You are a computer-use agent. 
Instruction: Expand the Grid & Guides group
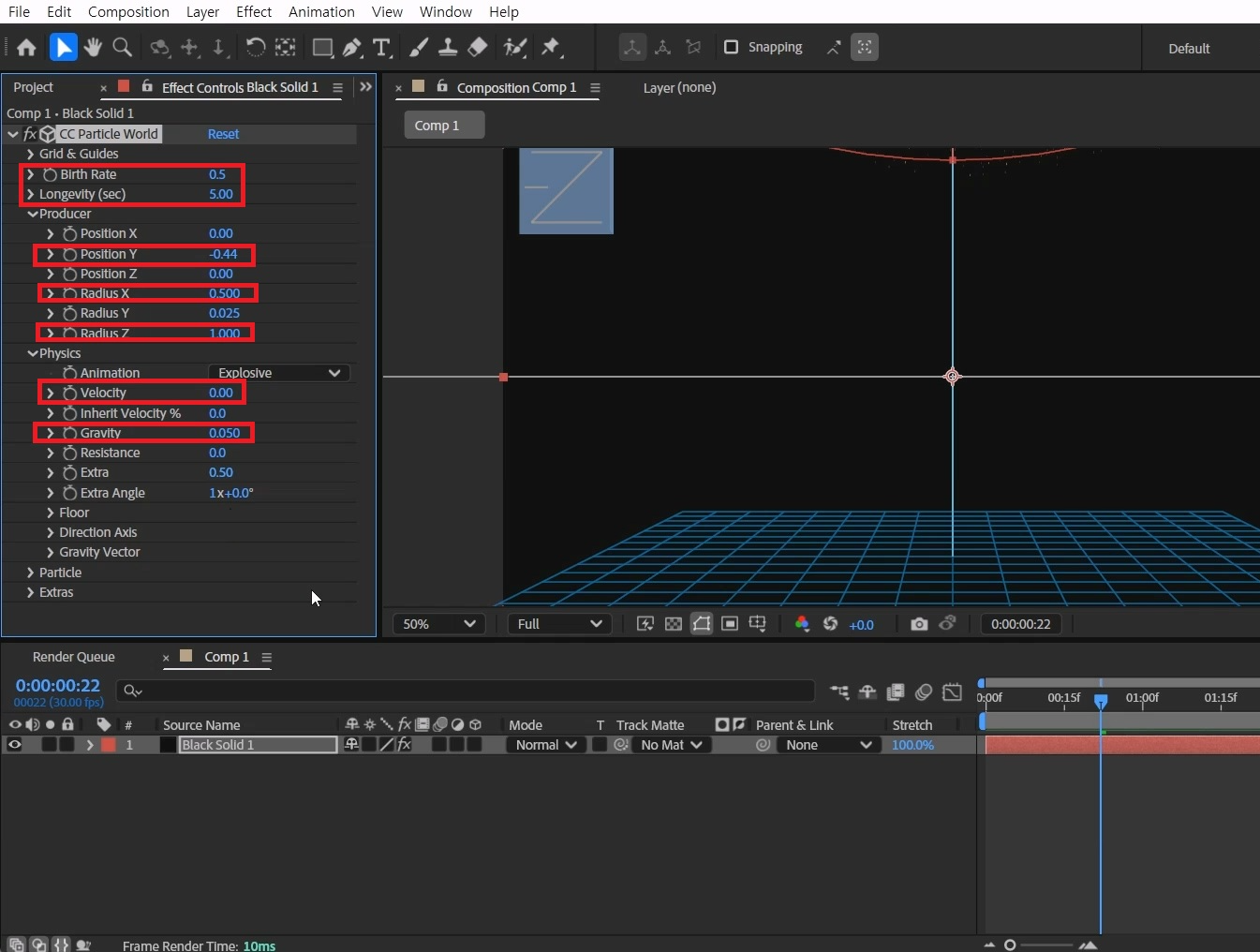[30, 154]
